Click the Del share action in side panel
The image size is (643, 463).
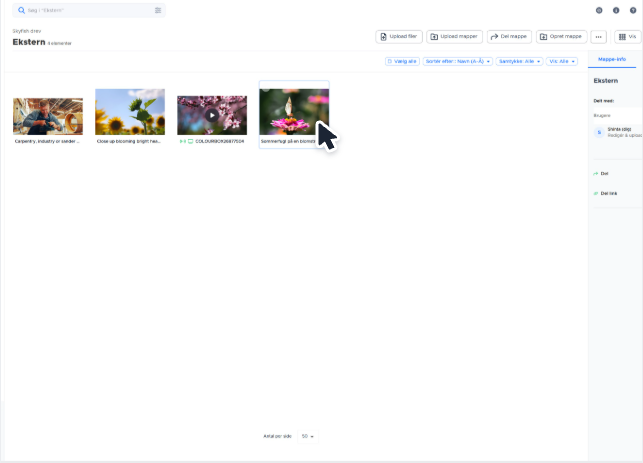pos(601,173)
